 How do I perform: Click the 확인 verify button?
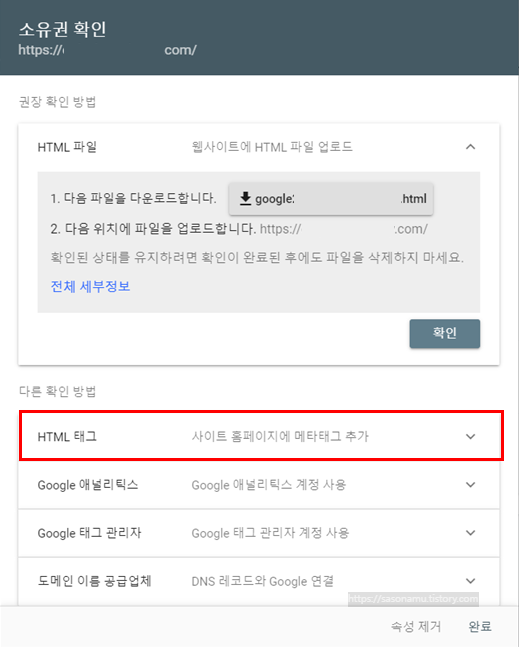(x=445, y=333)
